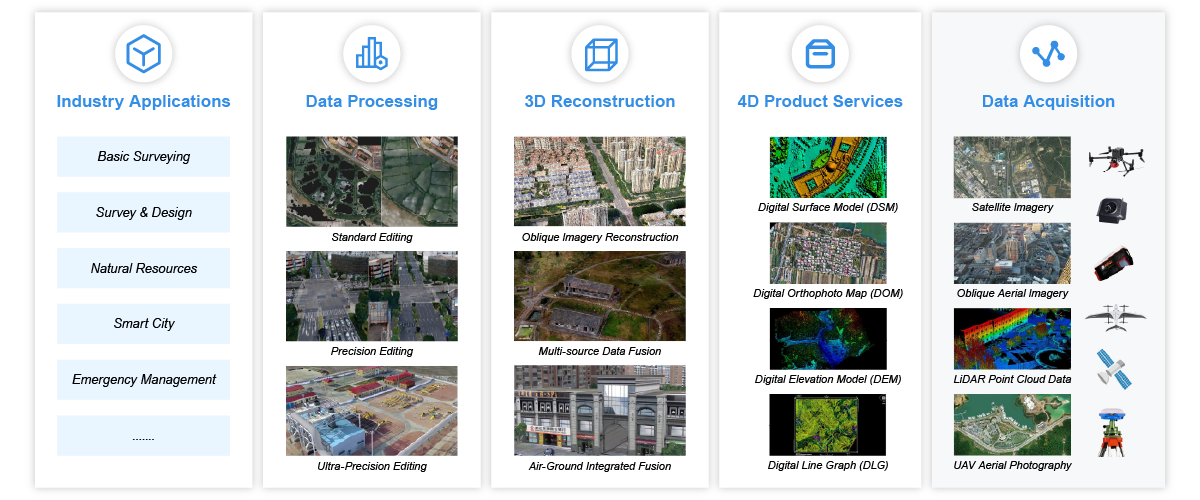The height and width of the screenshot is (500, 1200).
Task: Open the Standard Editing thumbnail
Action: pos(371,182)
